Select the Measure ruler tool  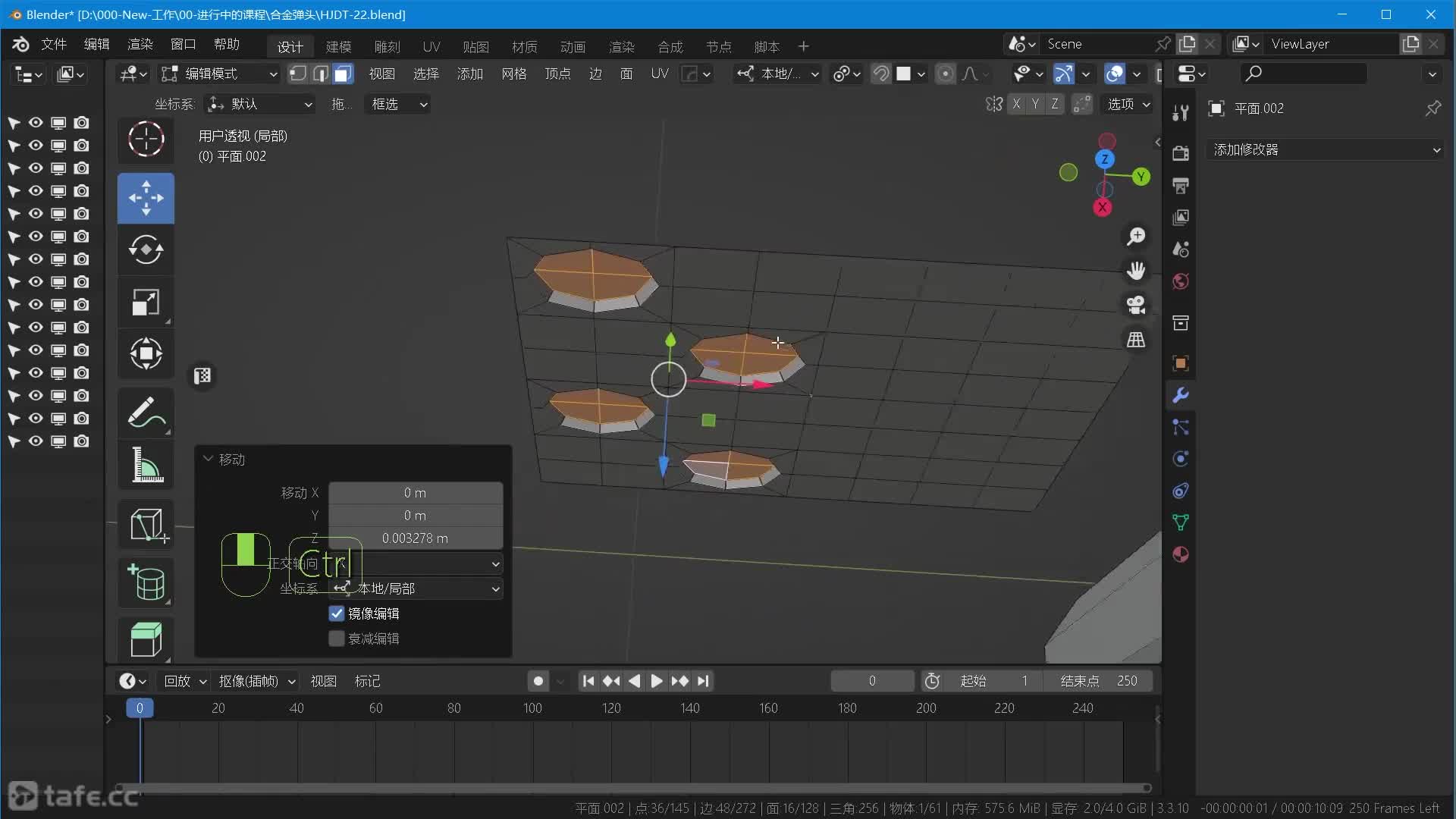pos(146,465)
